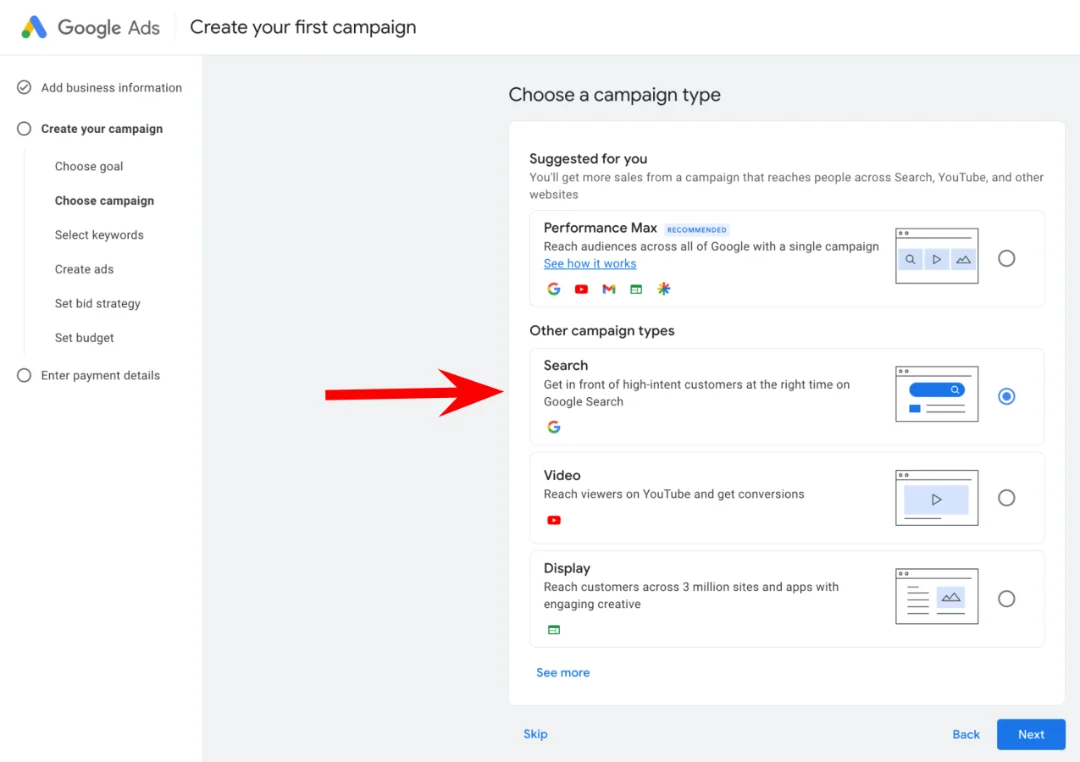The width and height of the screenshot is (1080, 762).
Task: Click the 'Choose a campaign type' heading
Action: 614,94
